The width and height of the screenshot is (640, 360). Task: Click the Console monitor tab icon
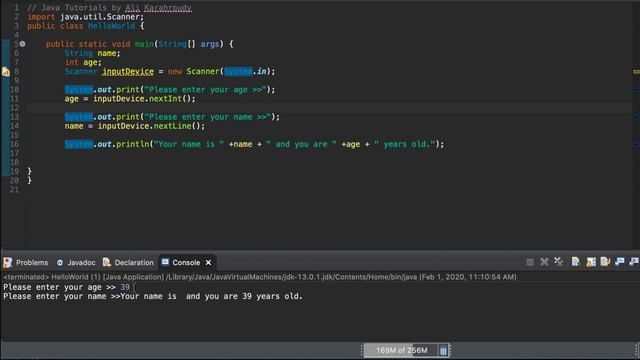pos(165,262)
